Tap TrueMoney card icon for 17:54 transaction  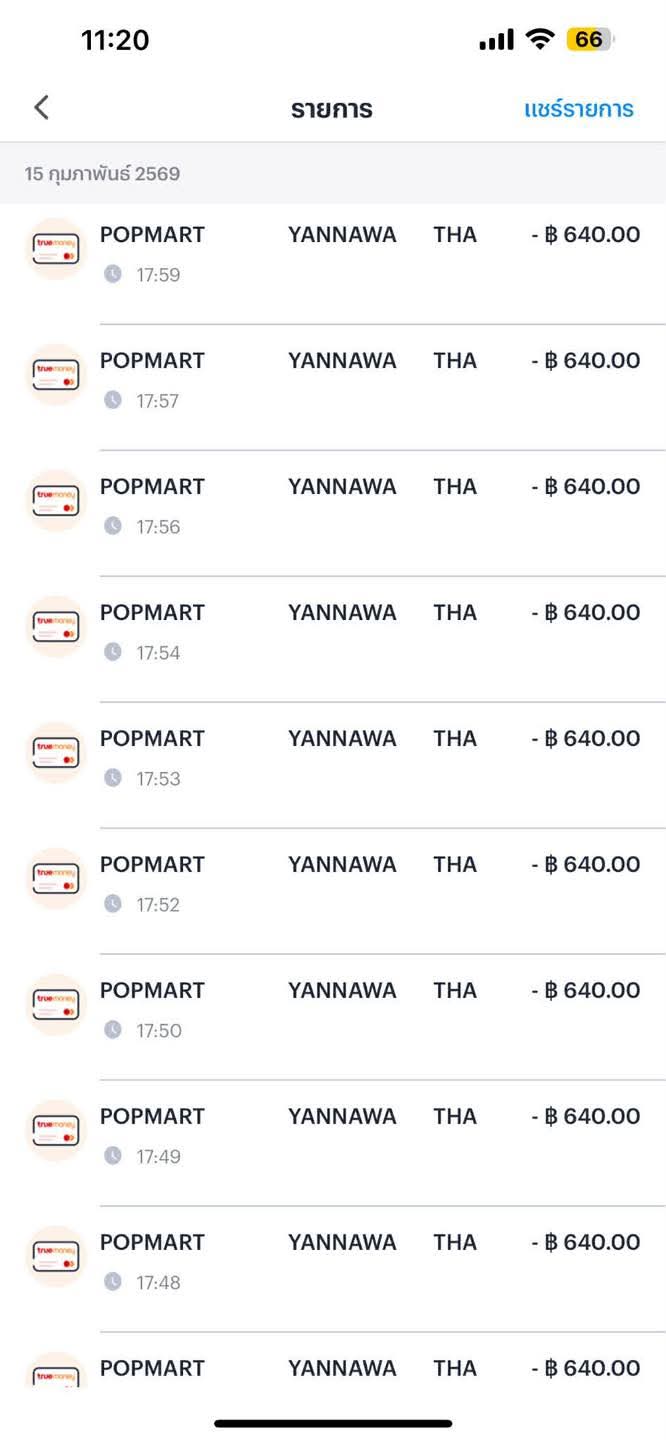tap(56, 626)
